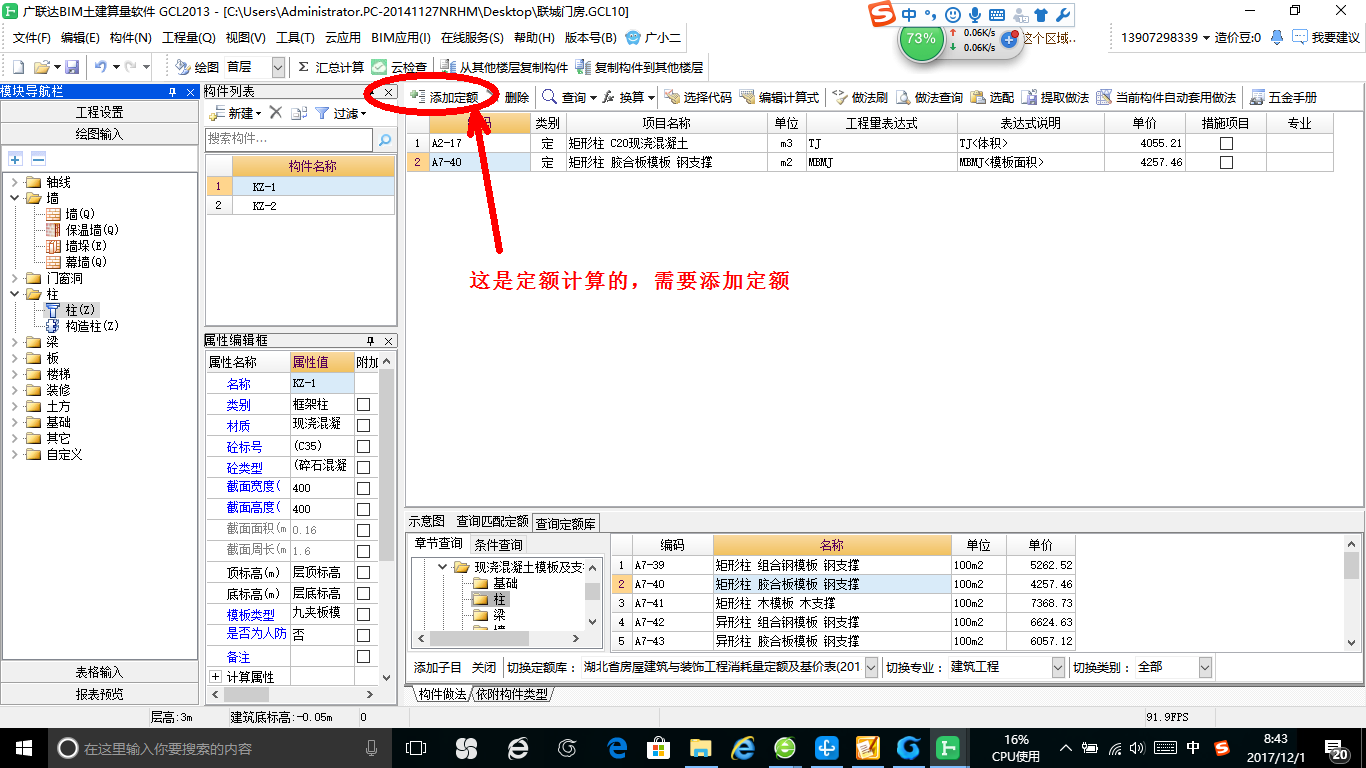
Task: Check the 附加 box for 备注
Action: point(364,656)
